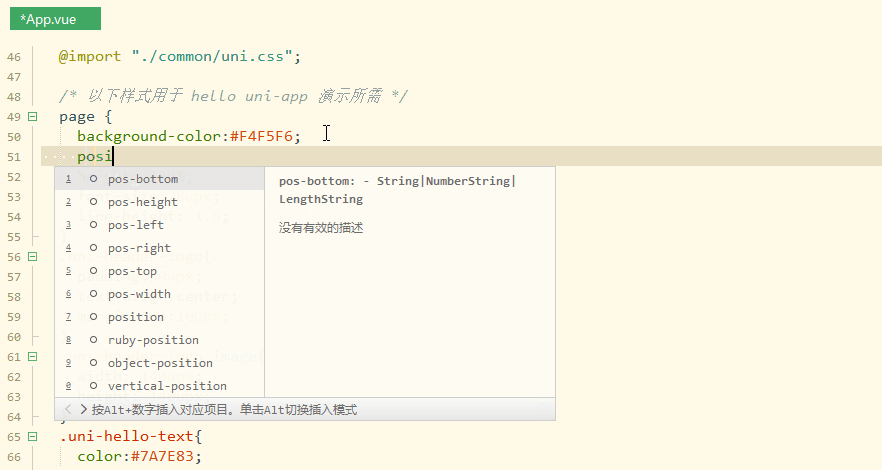Image resolution: width=882 pixels, height=470 pixels.
Task: Insert the pos-right suggestion
Action: (x=139, y=248)
